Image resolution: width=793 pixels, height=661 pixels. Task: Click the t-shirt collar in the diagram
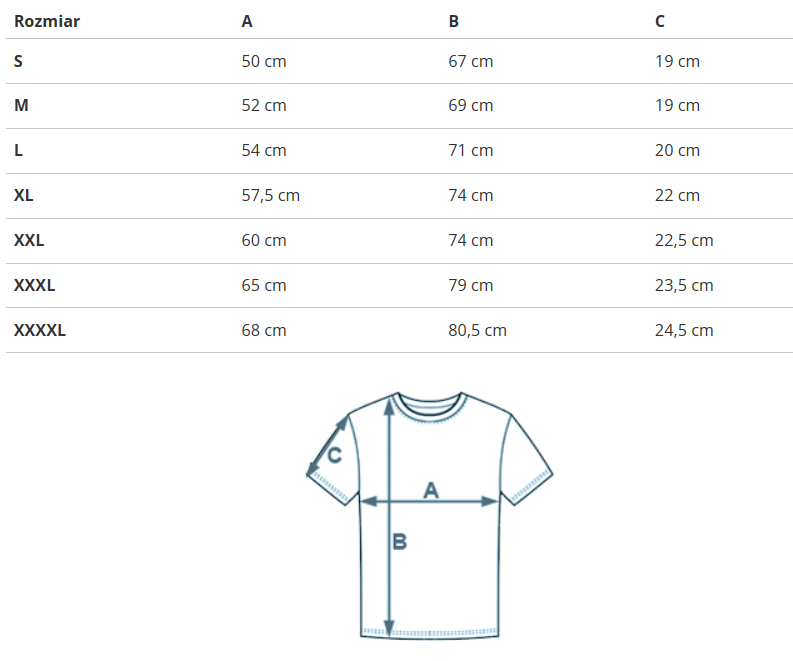coord(431,406)
